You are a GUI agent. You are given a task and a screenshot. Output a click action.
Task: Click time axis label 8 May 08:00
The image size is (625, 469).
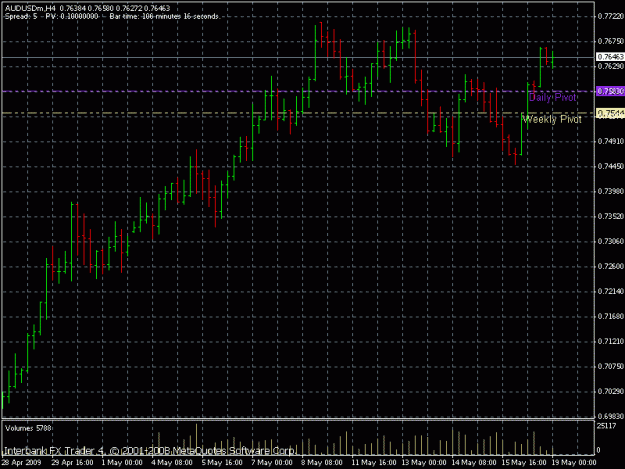pos(322,463)
